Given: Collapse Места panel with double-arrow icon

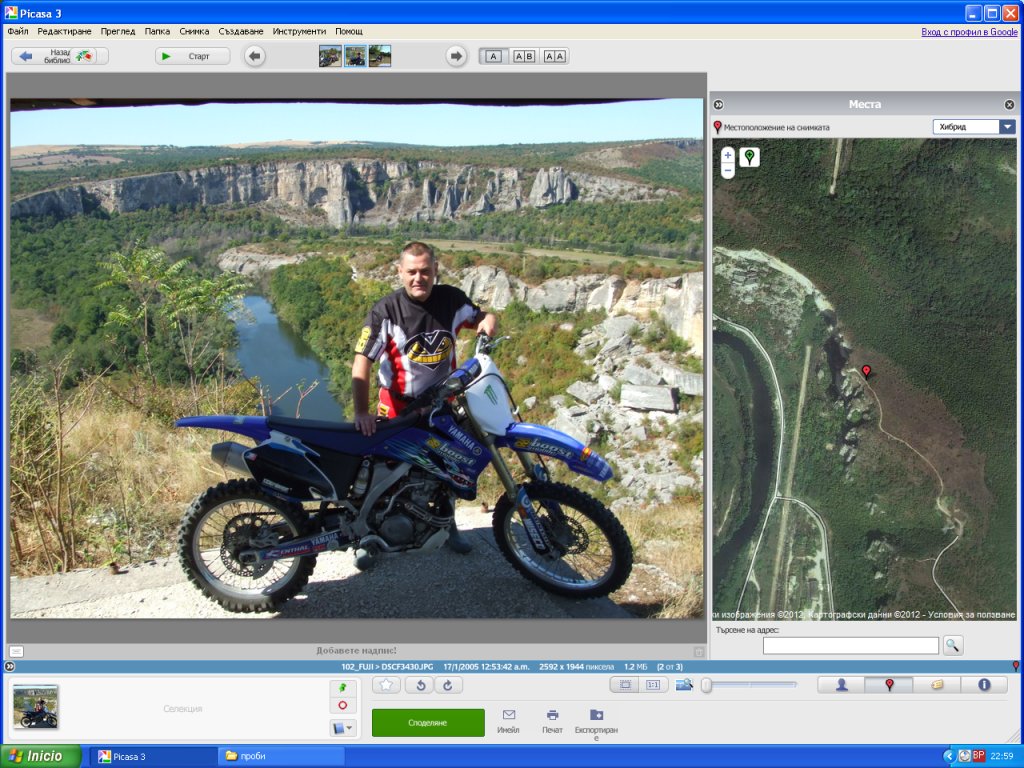Looking at the screenshot, I should pos(718,104).
